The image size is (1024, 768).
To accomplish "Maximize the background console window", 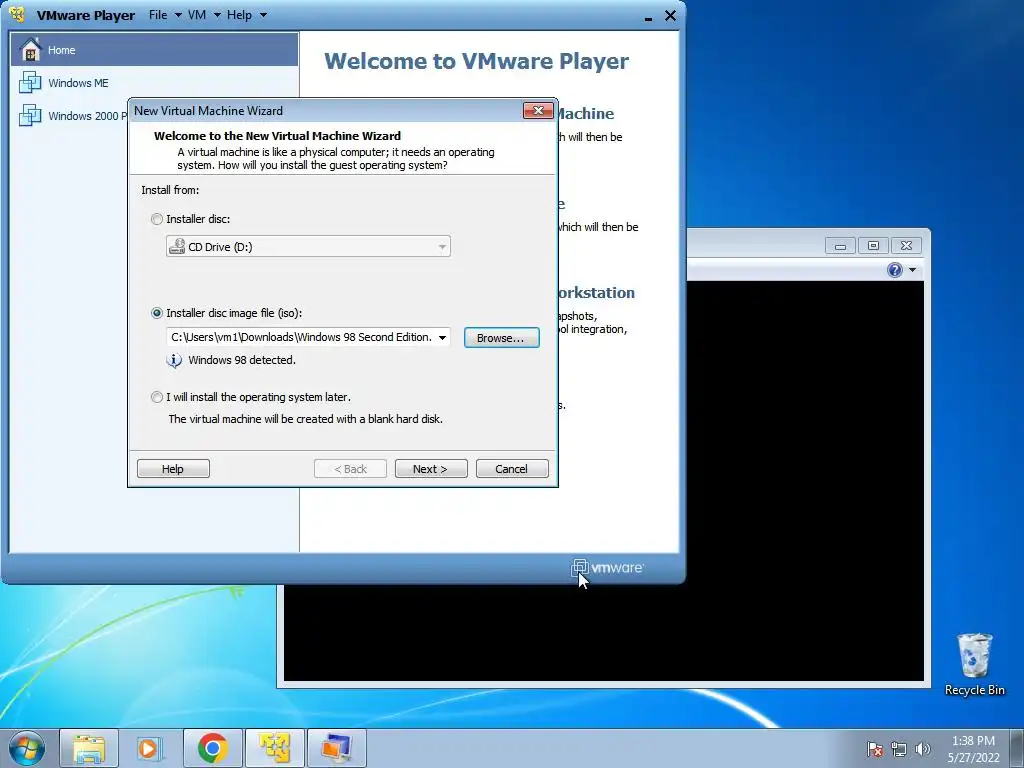I will pyautogui.click(x=873, y=246).
